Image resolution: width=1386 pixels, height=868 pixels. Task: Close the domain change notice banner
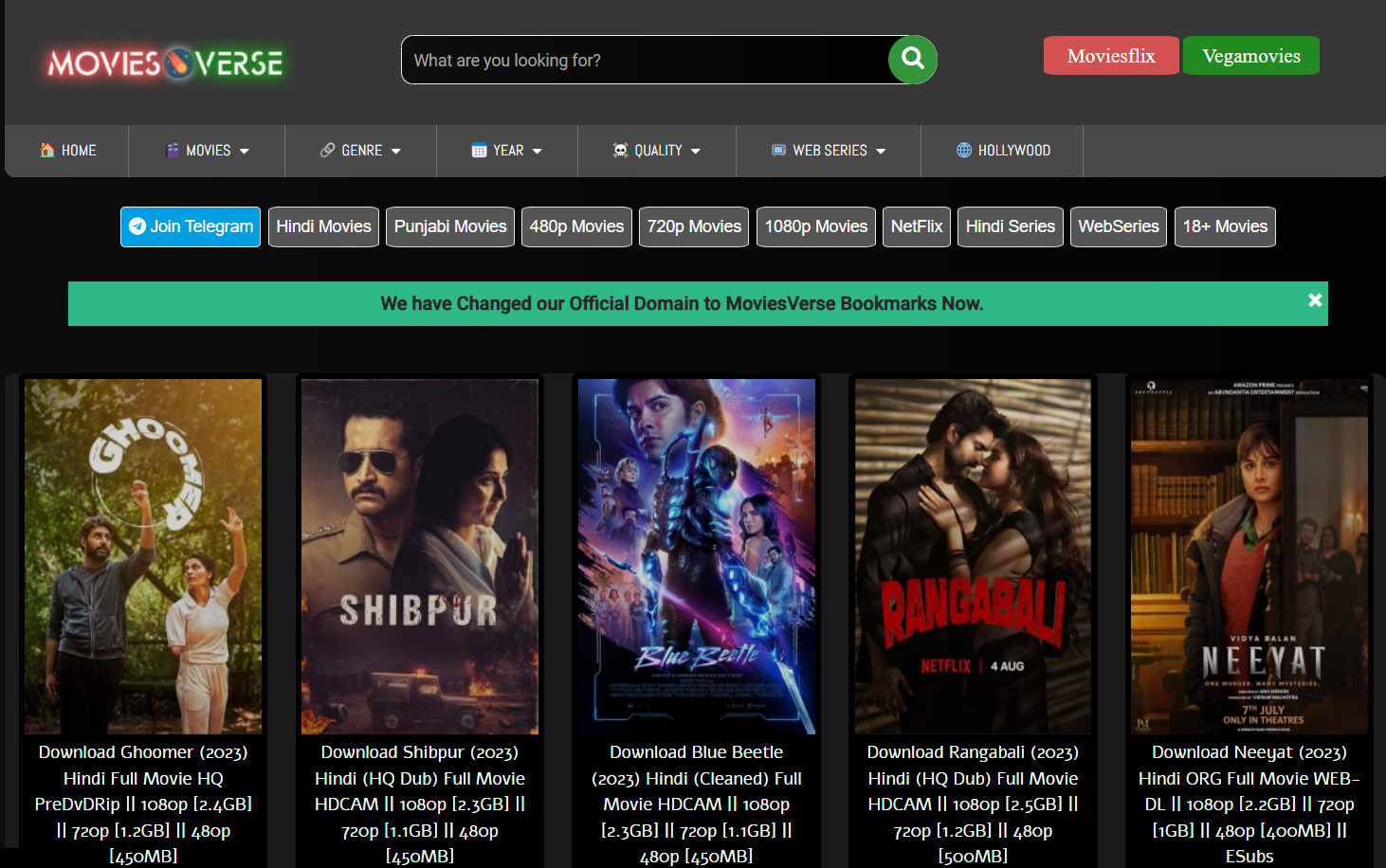pyautogui.click(x=1315, y=299)
